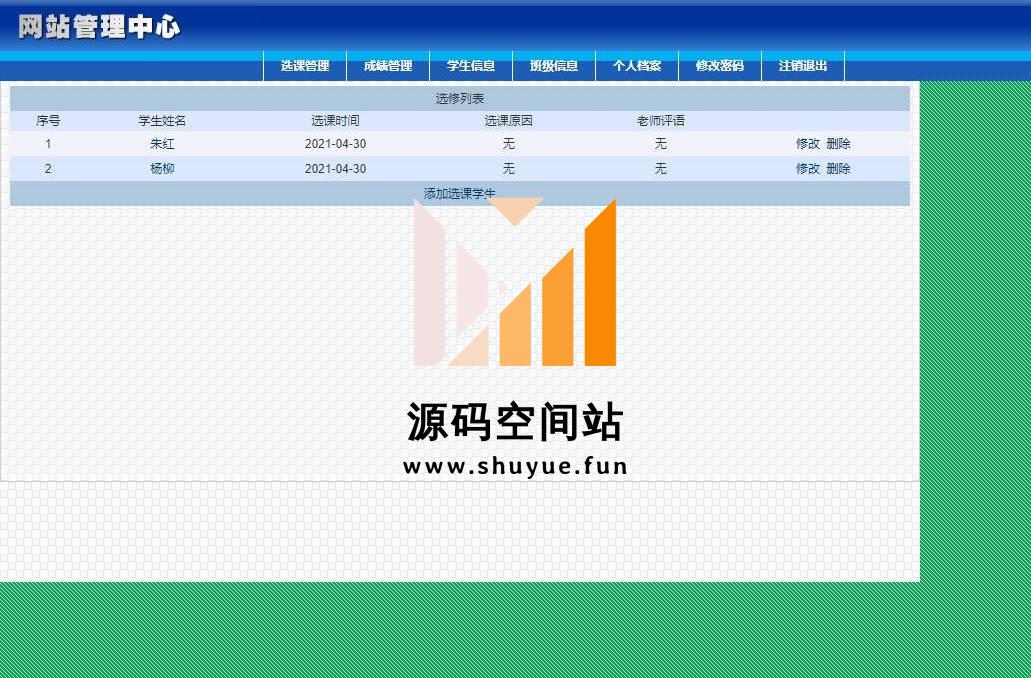Click 删除 link in 朱红 row

[838, 143]
